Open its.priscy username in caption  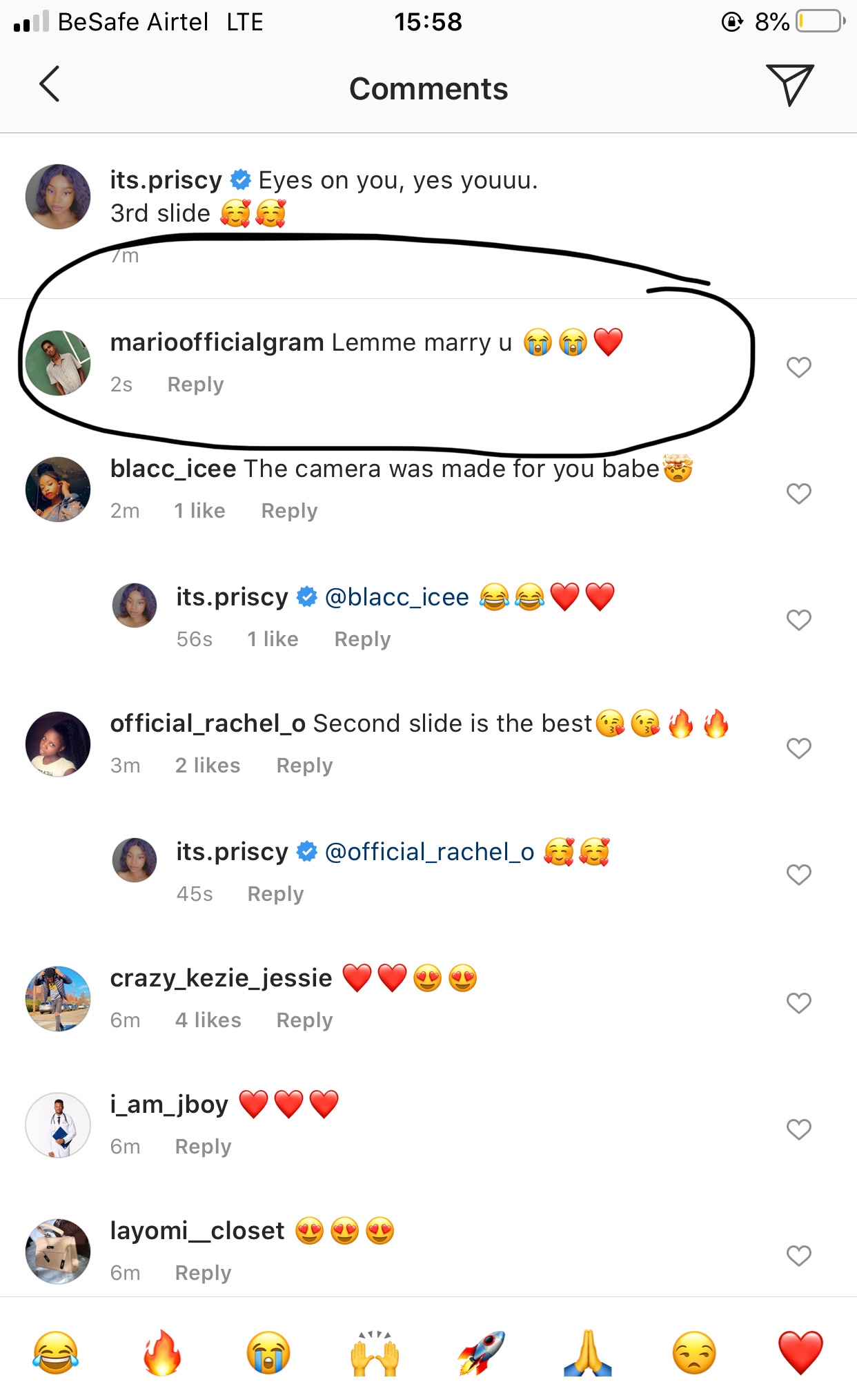166,180
